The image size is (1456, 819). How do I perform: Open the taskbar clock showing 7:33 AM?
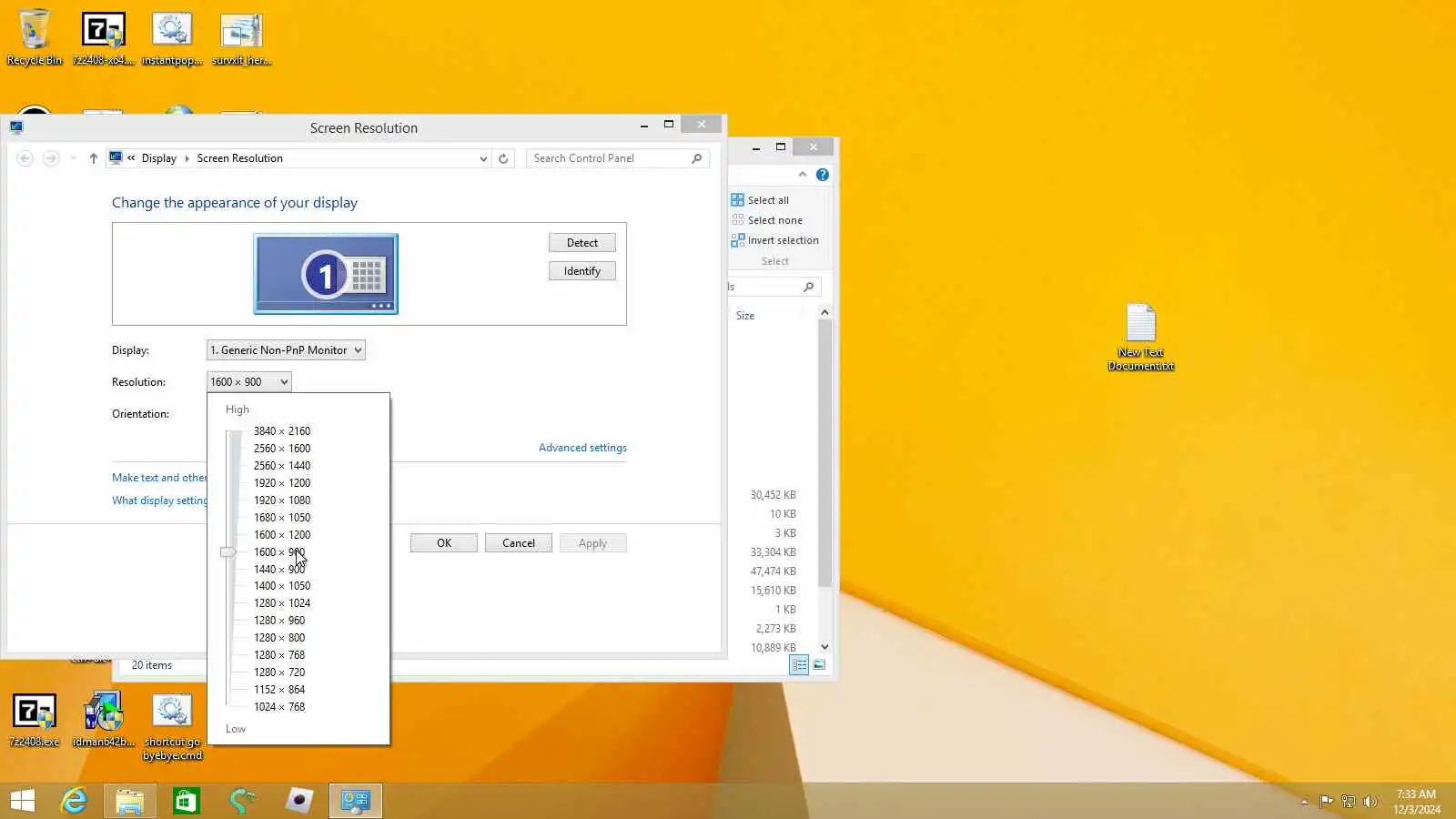[x=1416, y=802]
